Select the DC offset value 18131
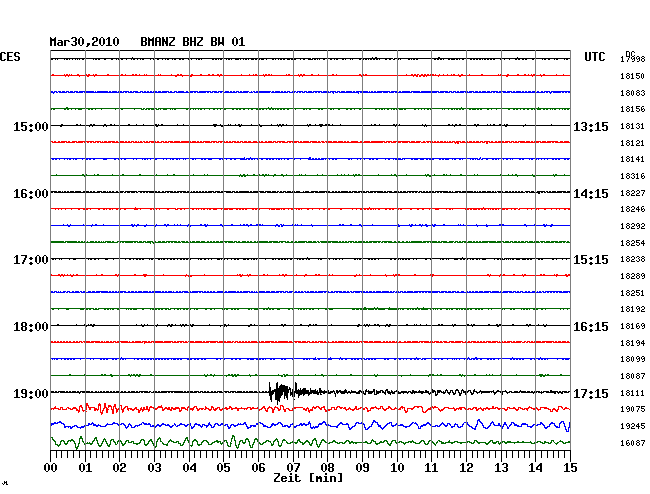This screenshot has width=650, height=494. coord(633,126)
